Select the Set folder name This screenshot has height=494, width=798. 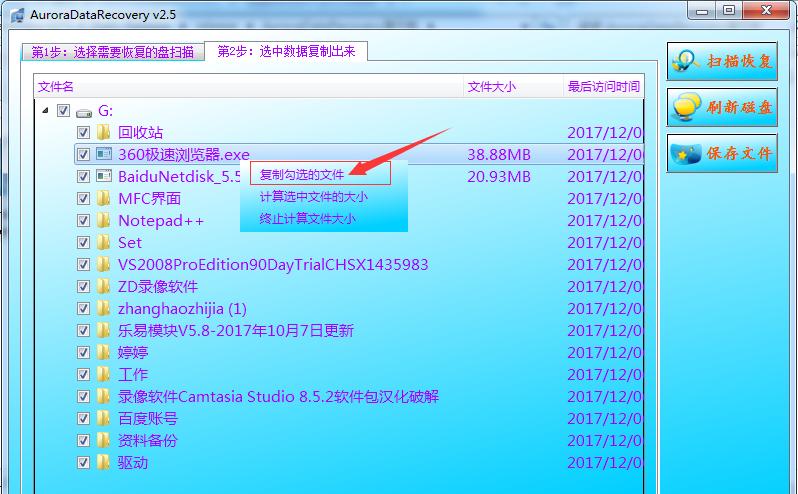[130, 243]
